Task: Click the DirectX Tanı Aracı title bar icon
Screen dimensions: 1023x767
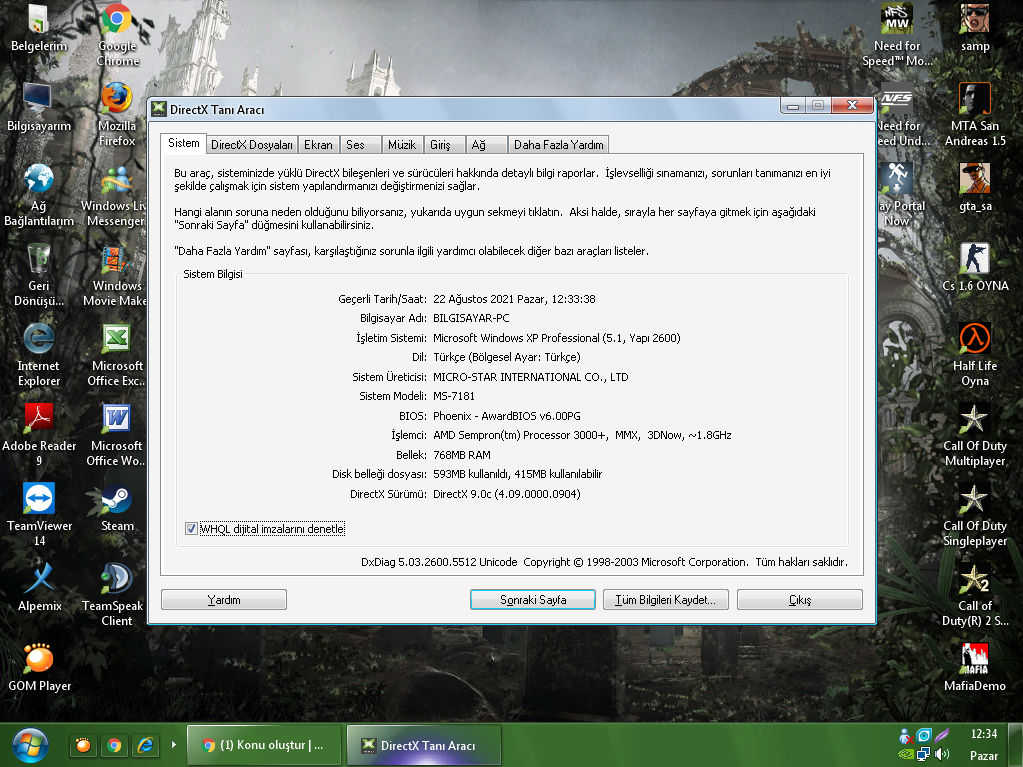Action: point(159,109)
